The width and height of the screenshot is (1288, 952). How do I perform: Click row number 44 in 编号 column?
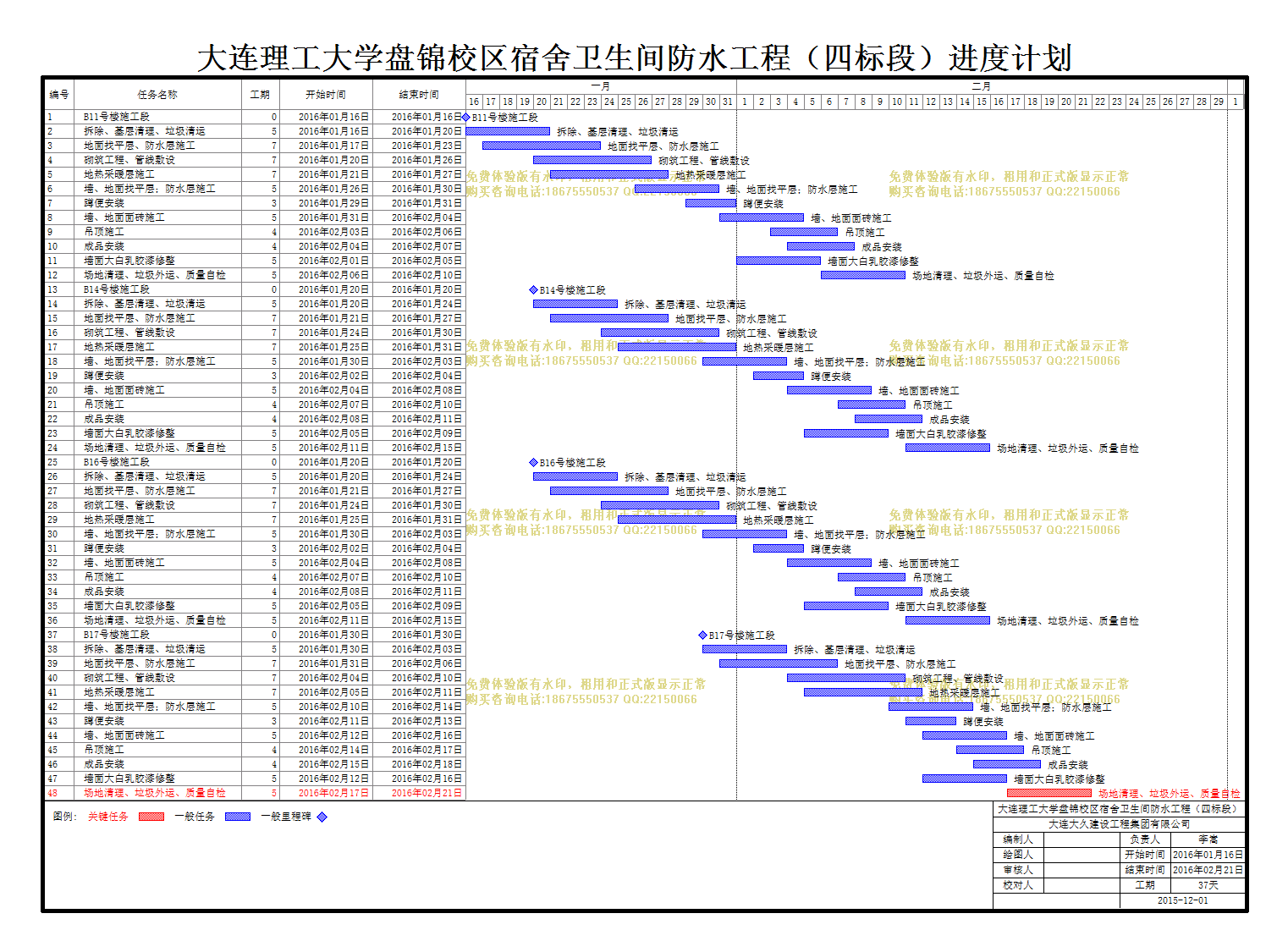52,735
